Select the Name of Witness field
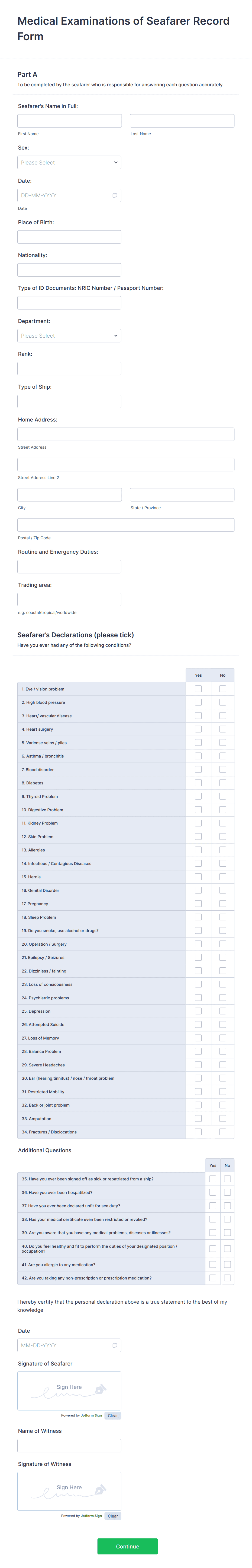The image size is (252, 1568). (x=69, y=1446)
